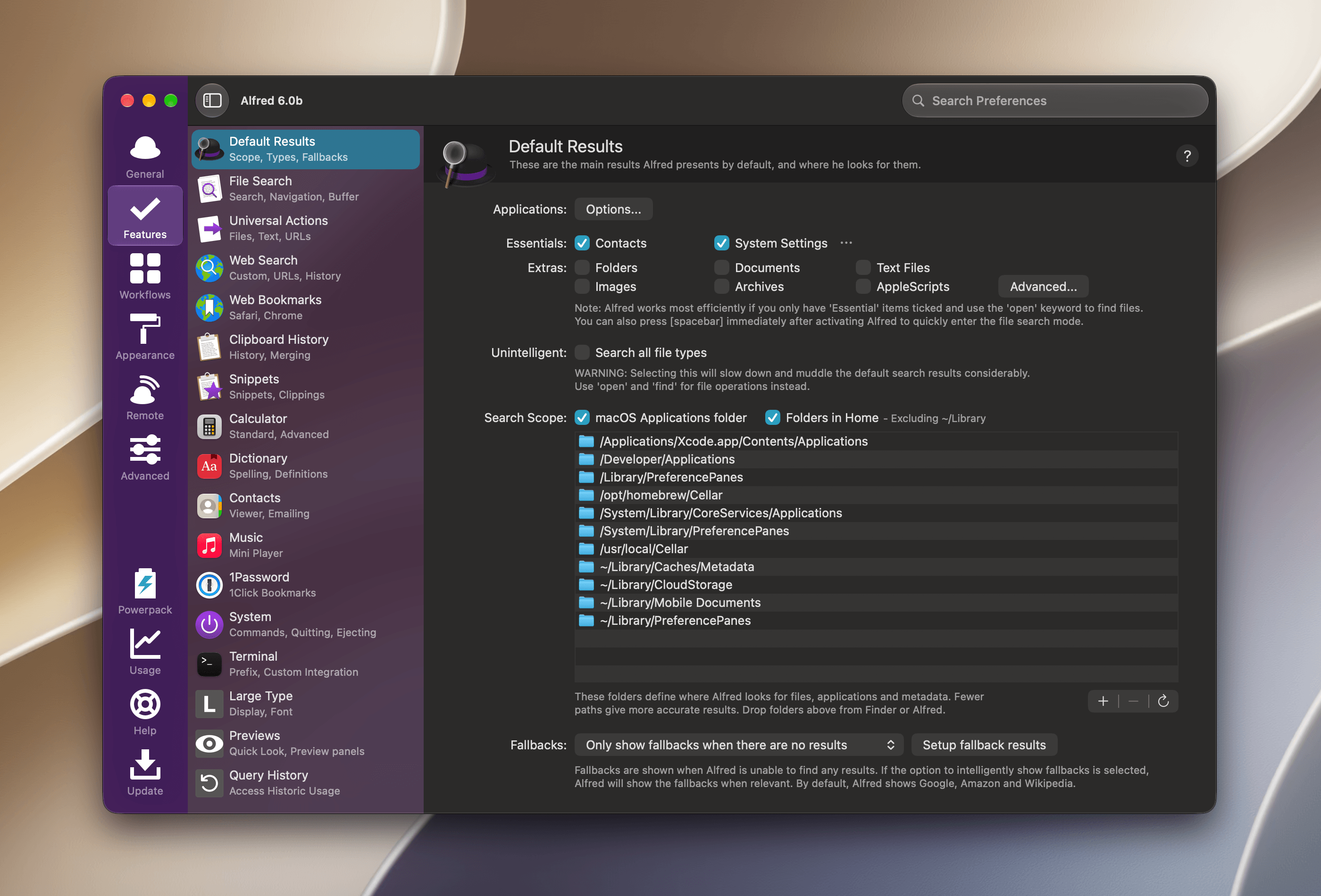The width and height of the screenshot is (1321, 896).
Task: Enable the Images extras checkbox
Action: (x=582, y=286)
